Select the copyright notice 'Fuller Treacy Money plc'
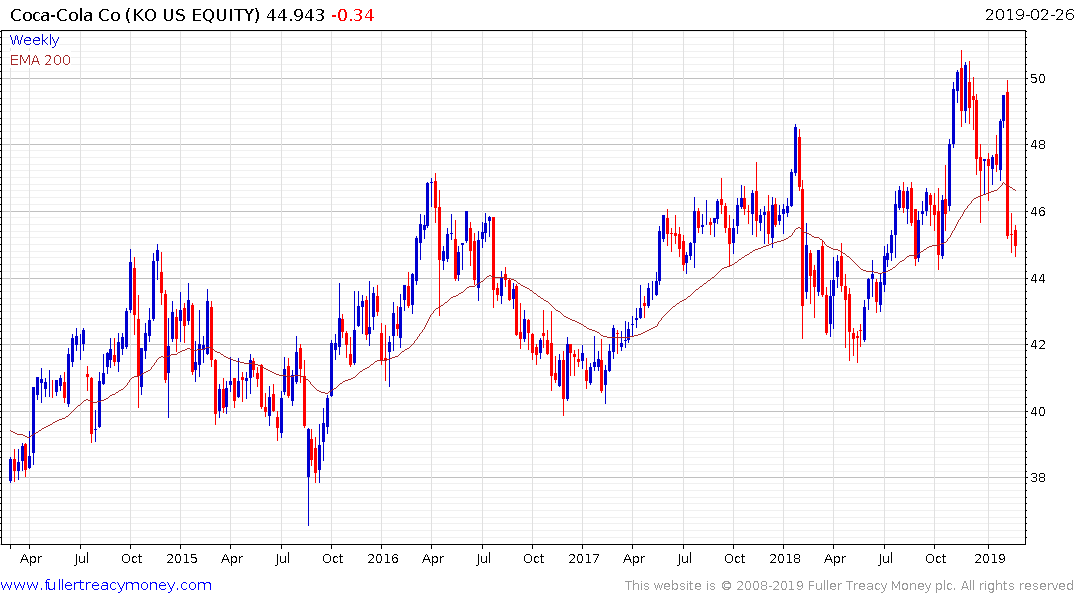This screenshot has width=1075, height=600. (882, 586)
